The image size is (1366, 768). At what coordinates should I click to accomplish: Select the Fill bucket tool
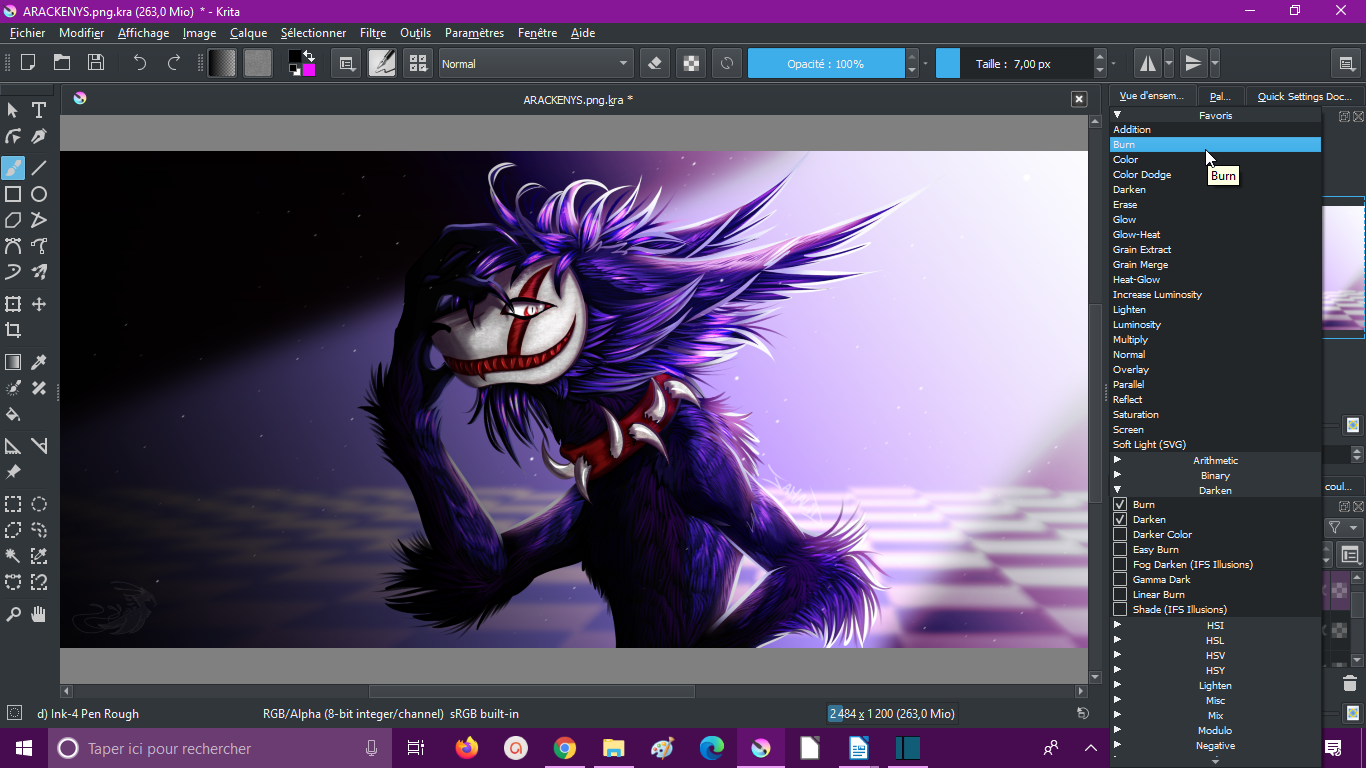(x=13, y=414)
